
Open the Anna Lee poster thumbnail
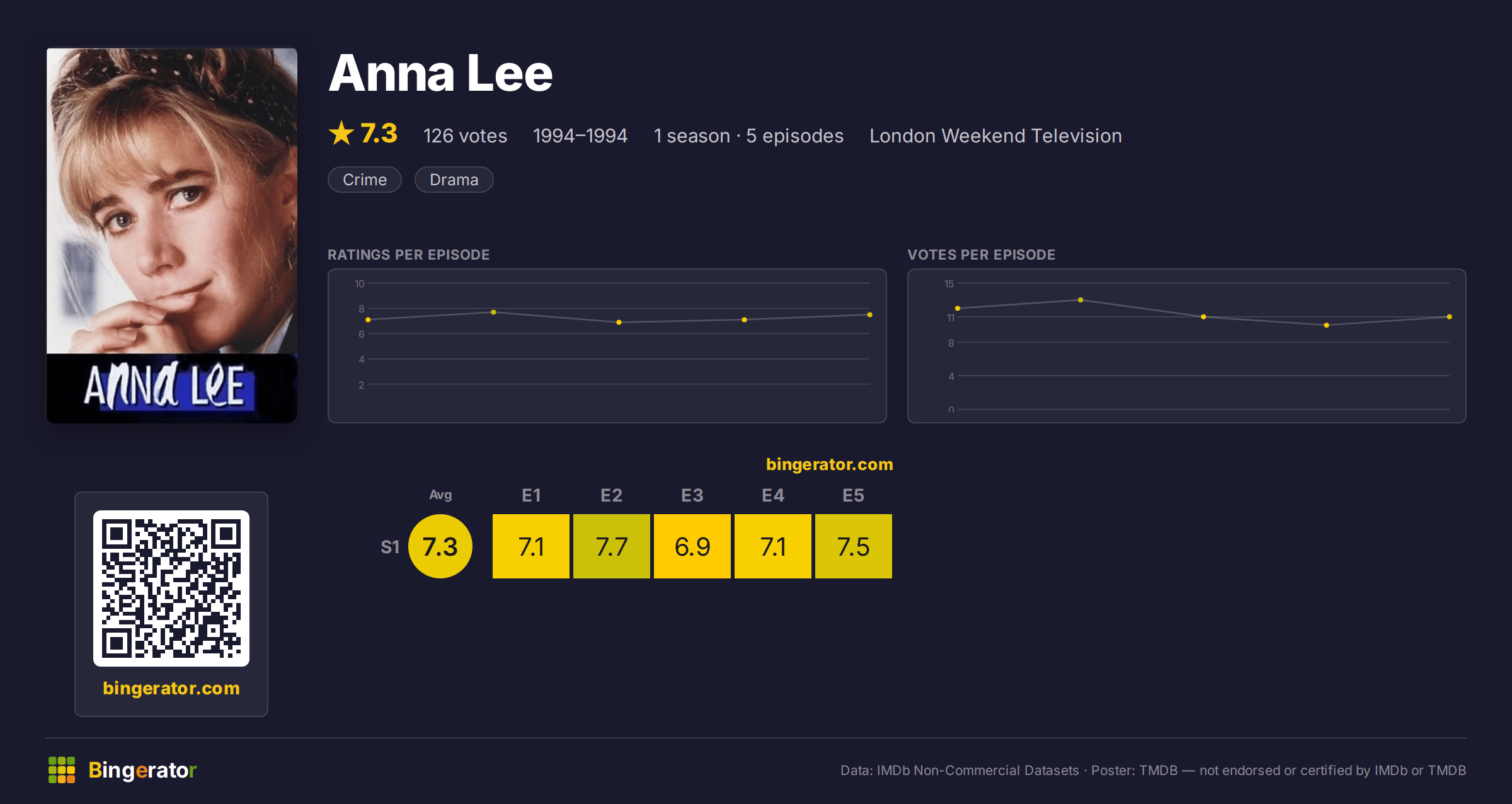[172, 236]
